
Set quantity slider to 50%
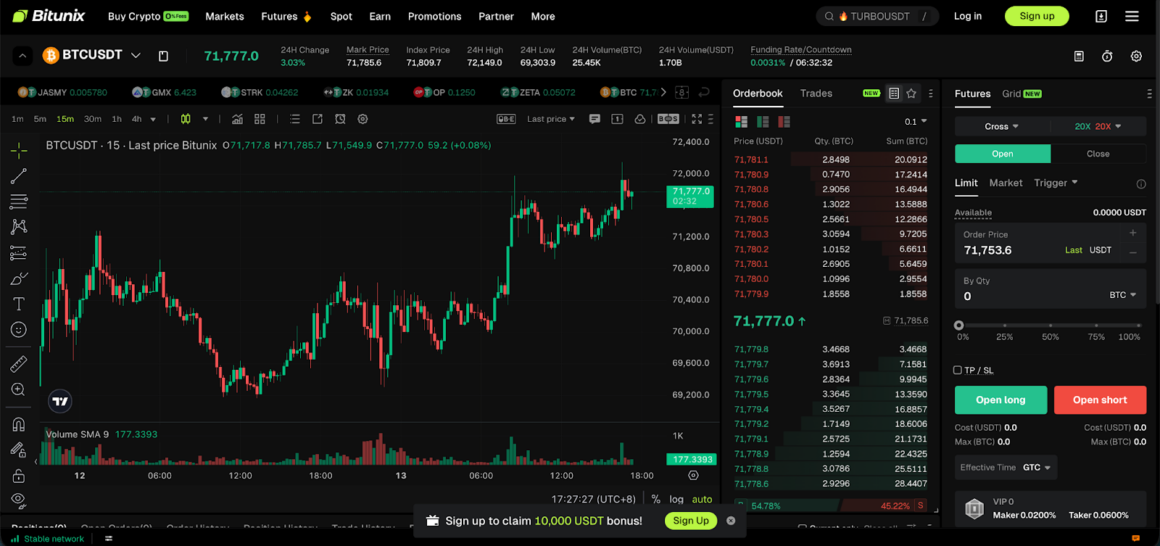pyautogui.click(x=1050, y=326)
